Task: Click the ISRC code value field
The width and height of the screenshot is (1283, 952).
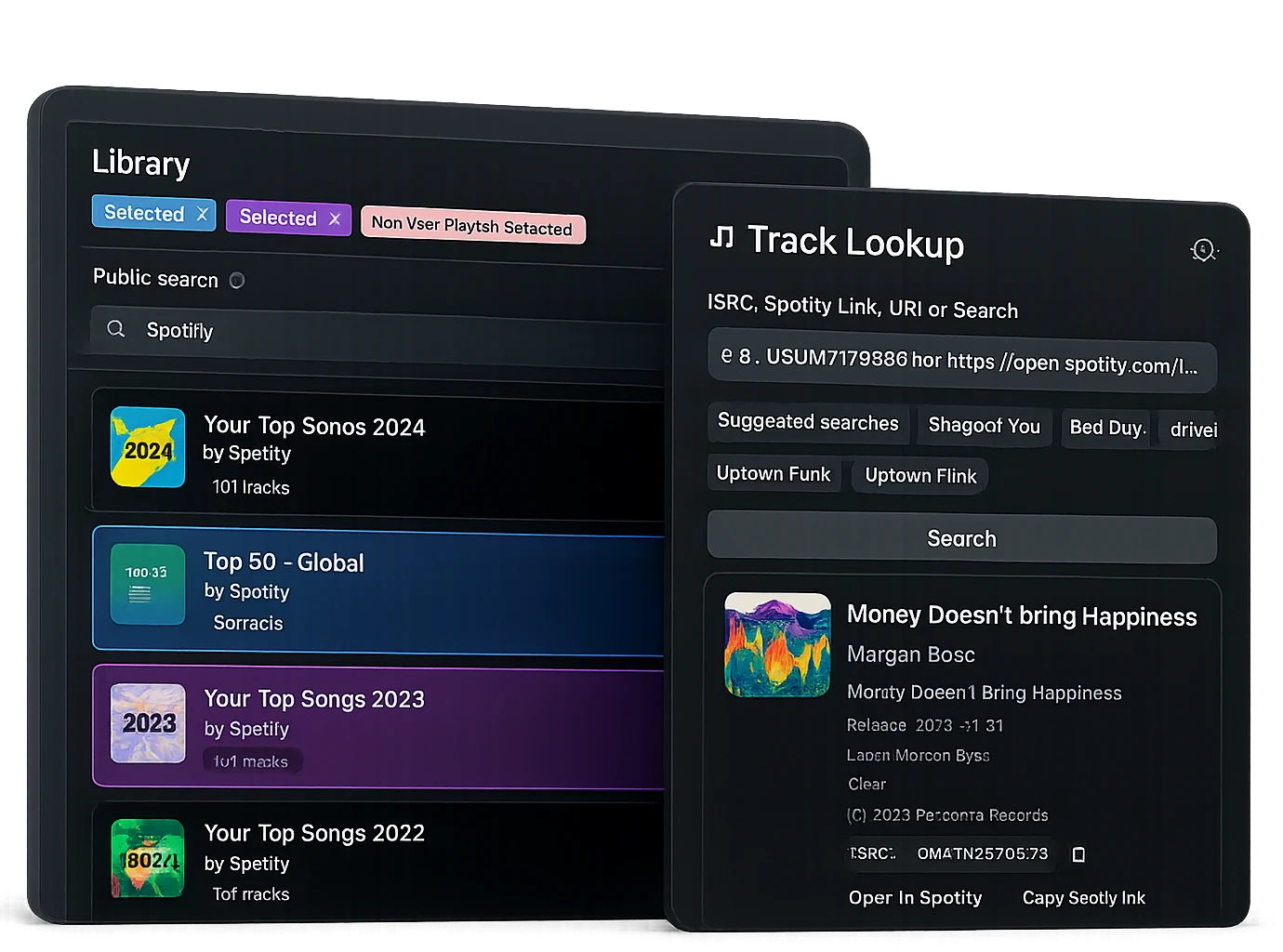Action: click(x=983, y=853)
